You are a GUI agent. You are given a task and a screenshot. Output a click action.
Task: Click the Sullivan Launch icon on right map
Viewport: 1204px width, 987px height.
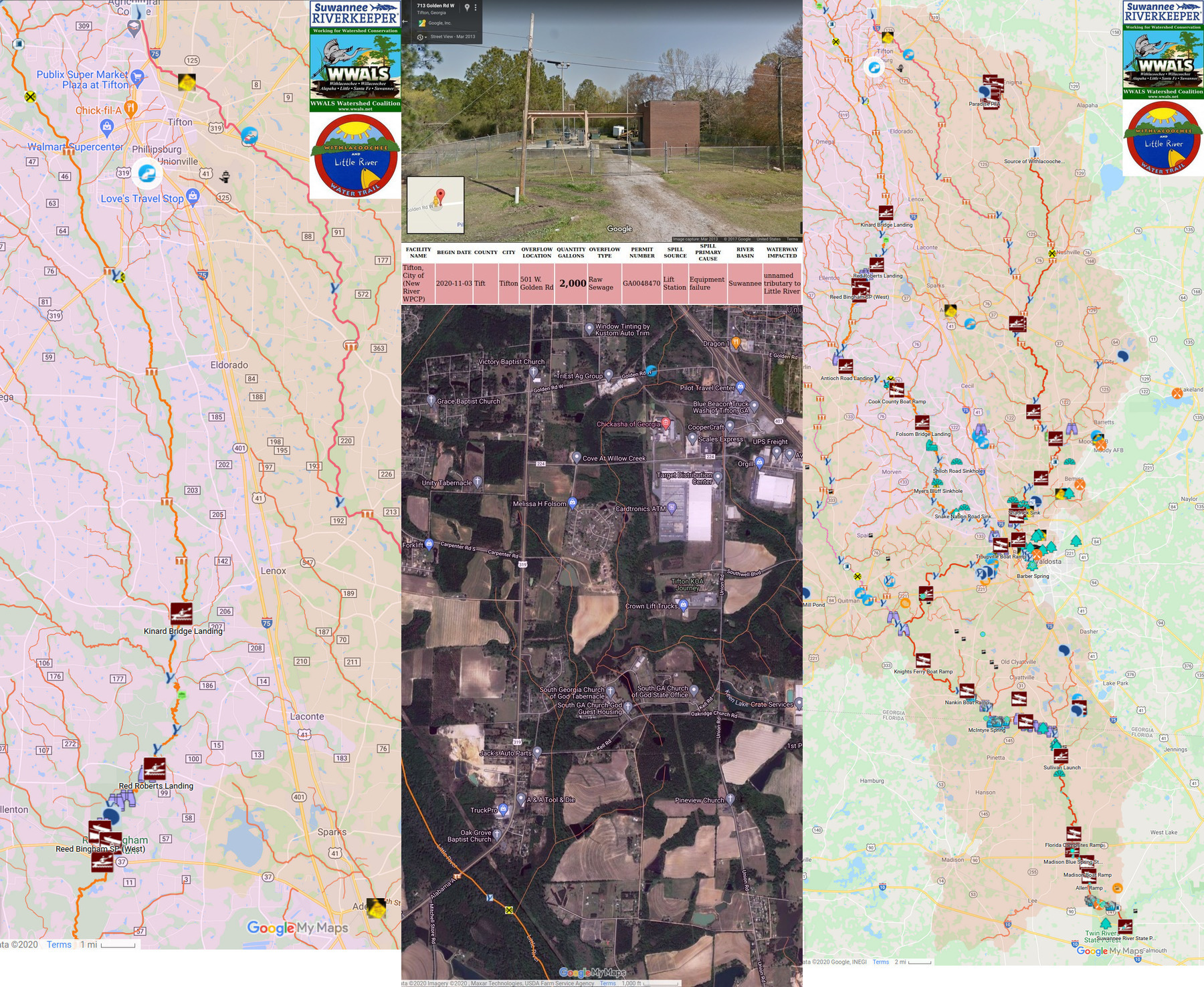pos(1061,756)
